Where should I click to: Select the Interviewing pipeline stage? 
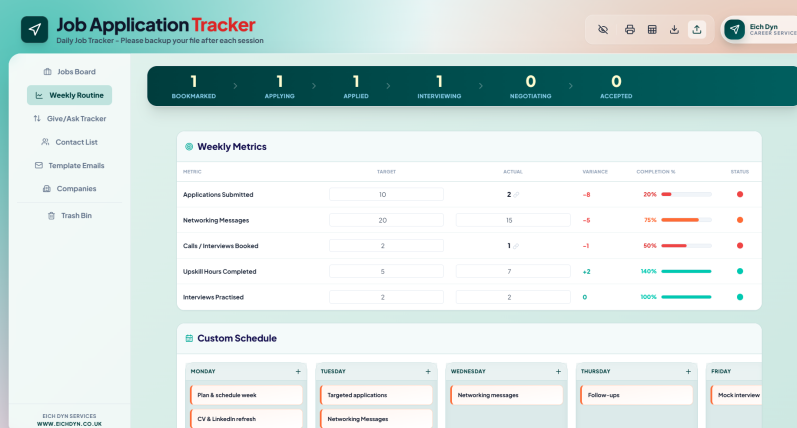click(439, 86)
